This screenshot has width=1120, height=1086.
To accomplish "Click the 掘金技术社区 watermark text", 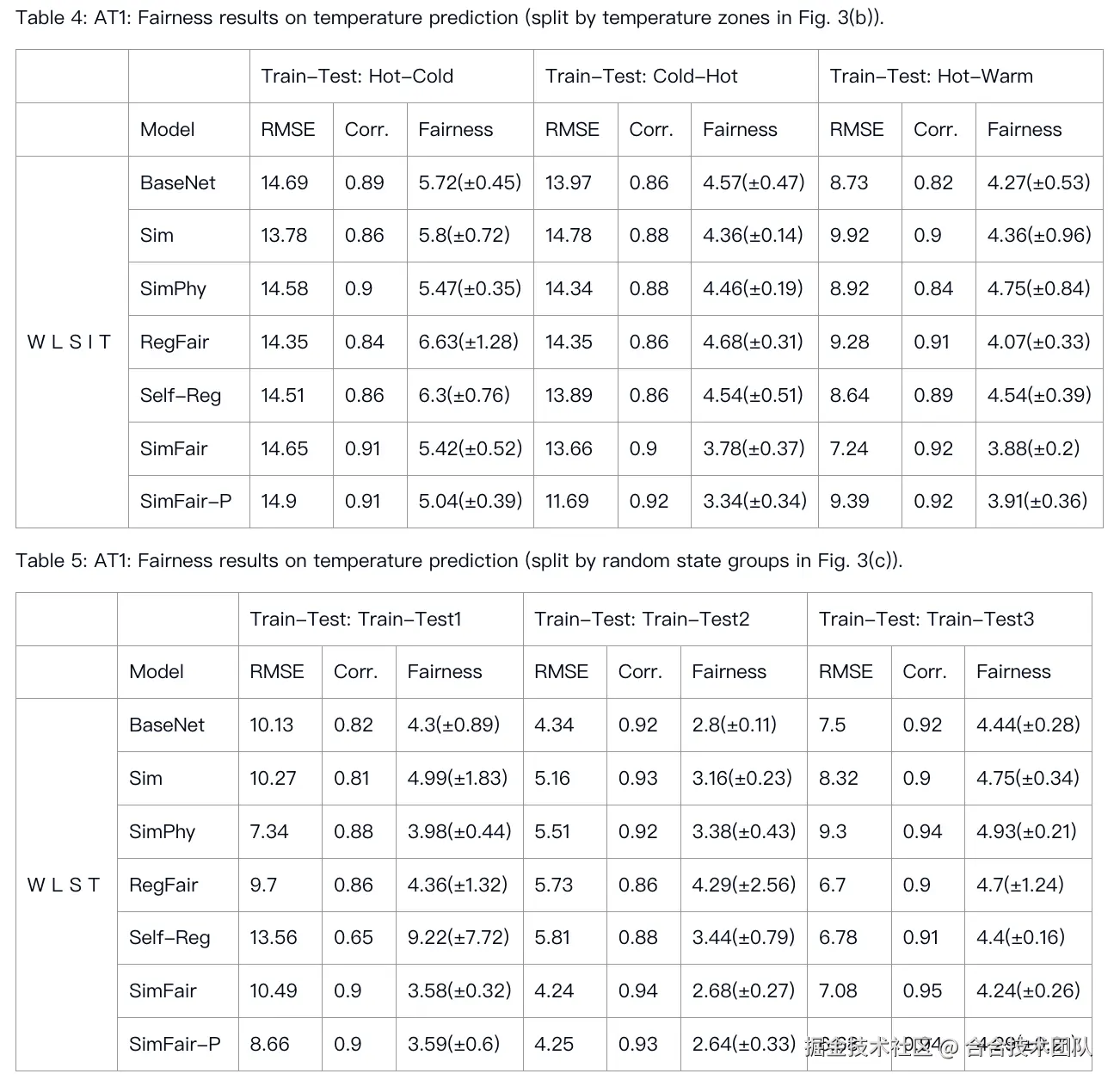I will (x=869, y=1047).
